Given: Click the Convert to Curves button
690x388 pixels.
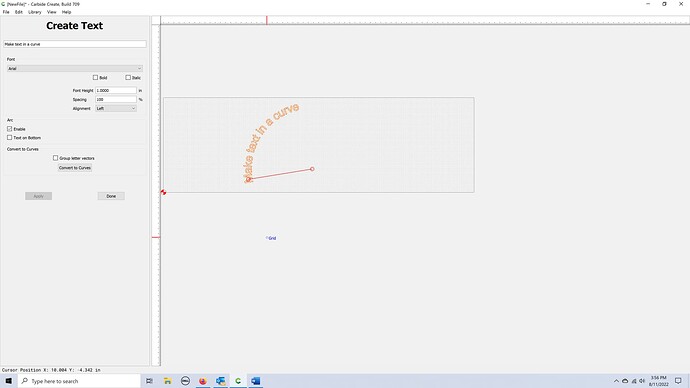Looking at the screenshot, I should [75, 168].
